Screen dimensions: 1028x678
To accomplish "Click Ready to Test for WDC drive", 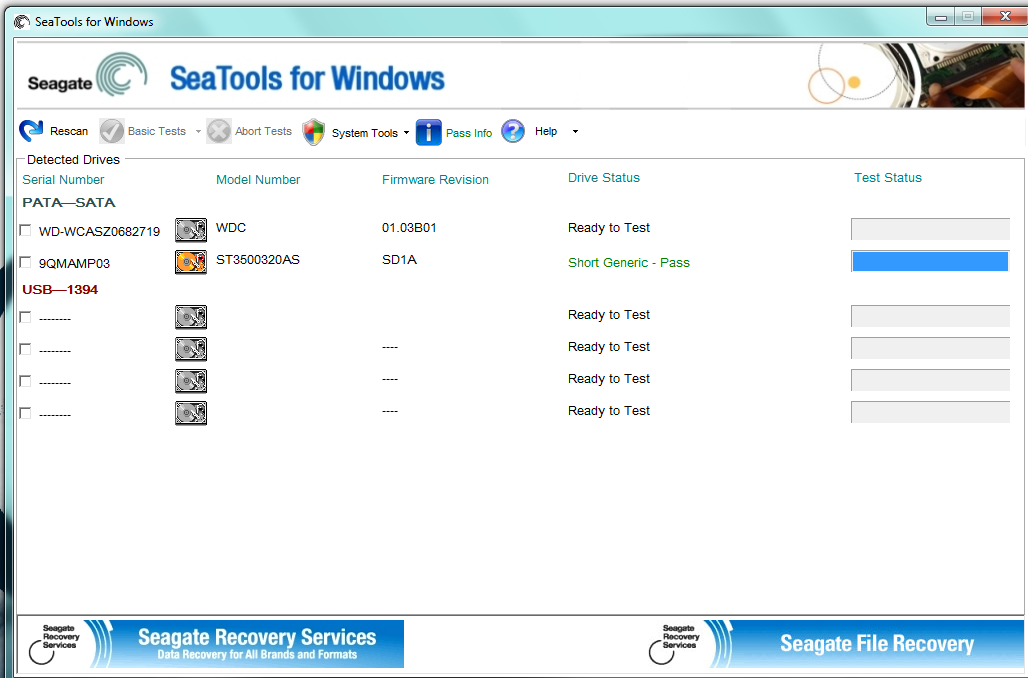I will (608, 228).
